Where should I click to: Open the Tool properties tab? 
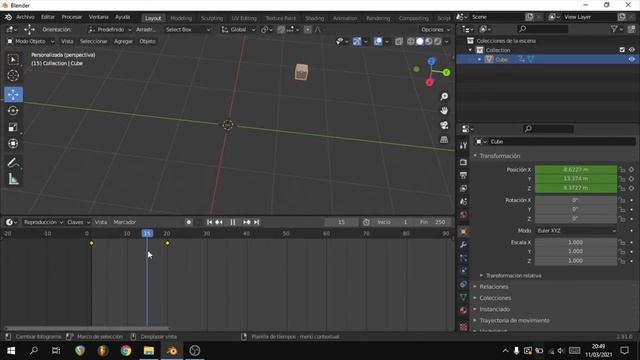463,146
